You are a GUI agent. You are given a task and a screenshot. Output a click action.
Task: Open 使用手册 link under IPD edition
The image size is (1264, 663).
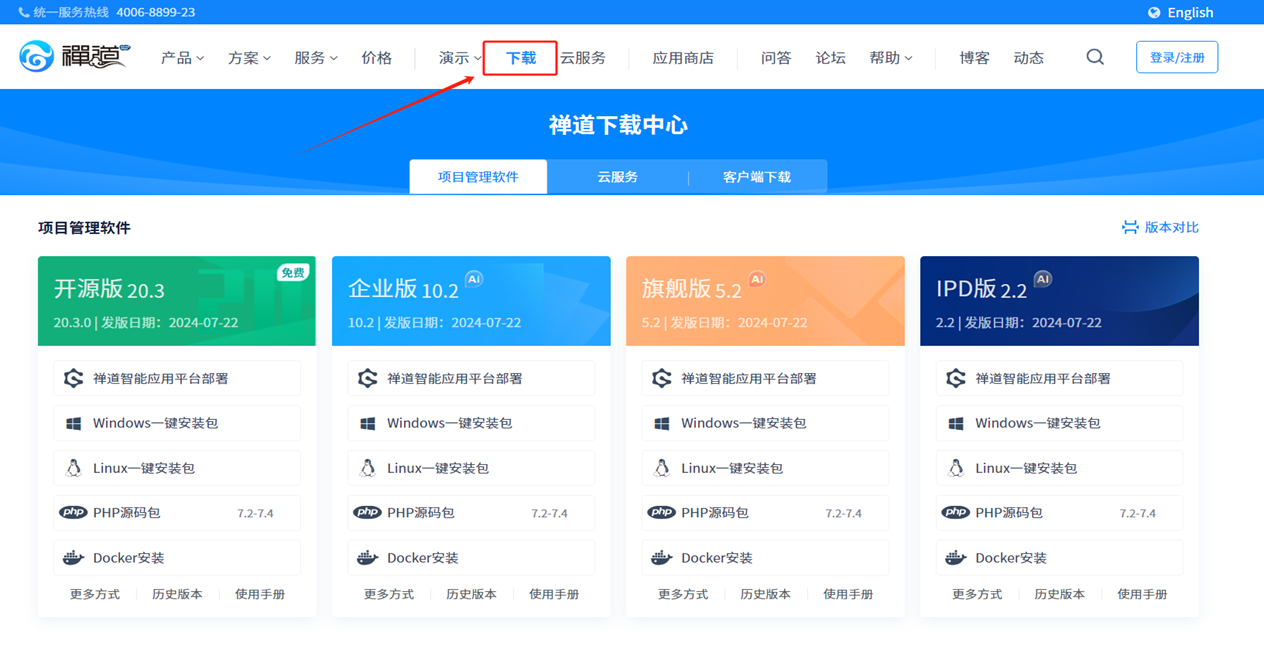(x=1141, y=594)
